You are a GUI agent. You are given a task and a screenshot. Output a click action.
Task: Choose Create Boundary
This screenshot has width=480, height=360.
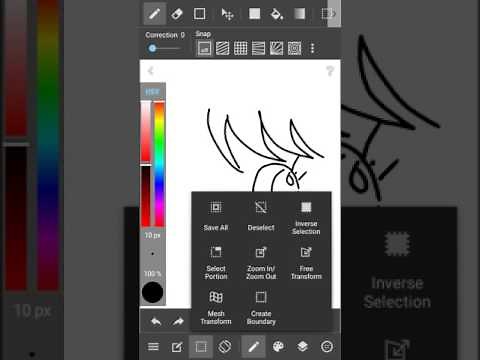point(261,308)
